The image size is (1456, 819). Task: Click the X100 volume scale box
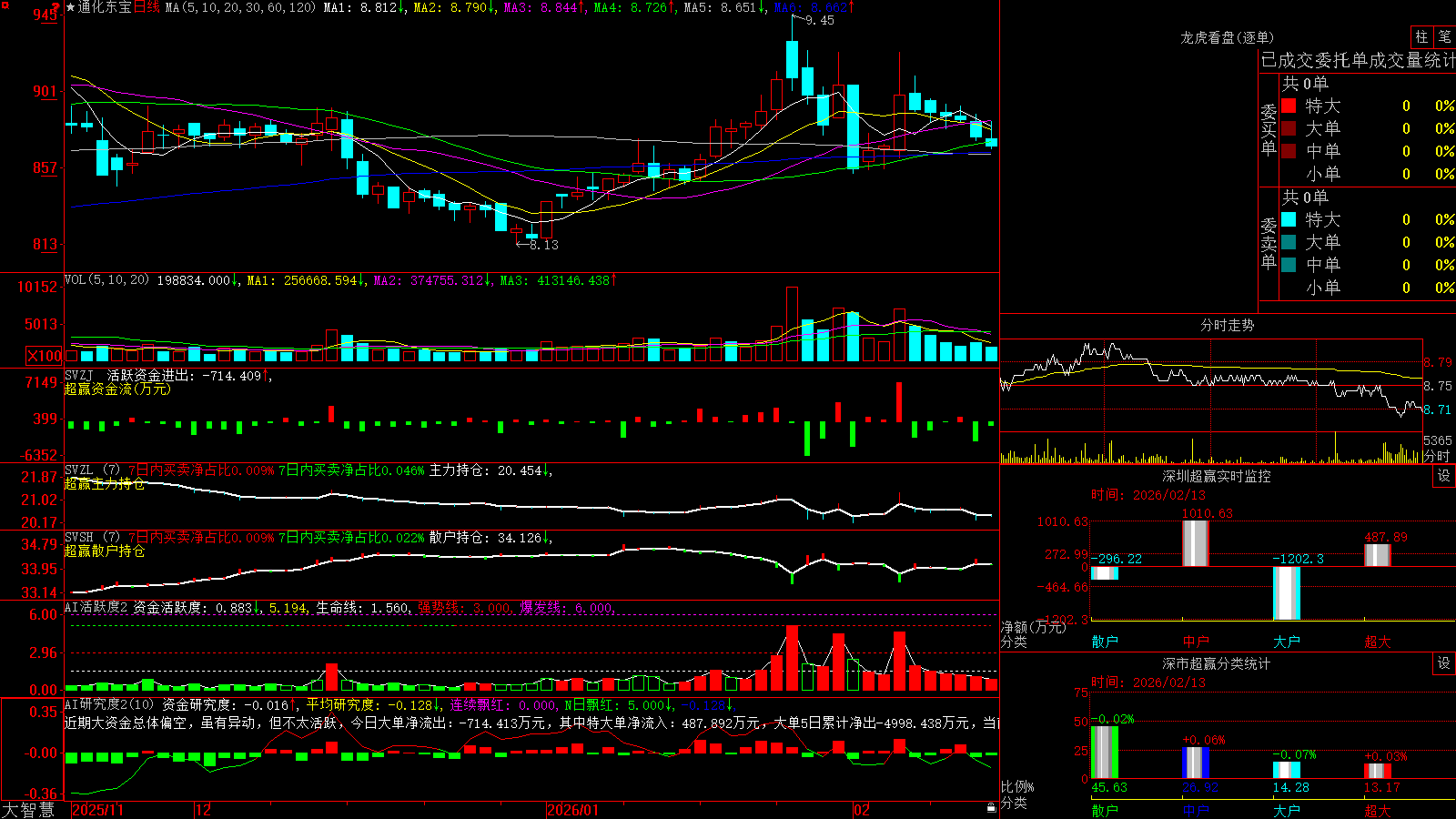click(x=45, y=356)
